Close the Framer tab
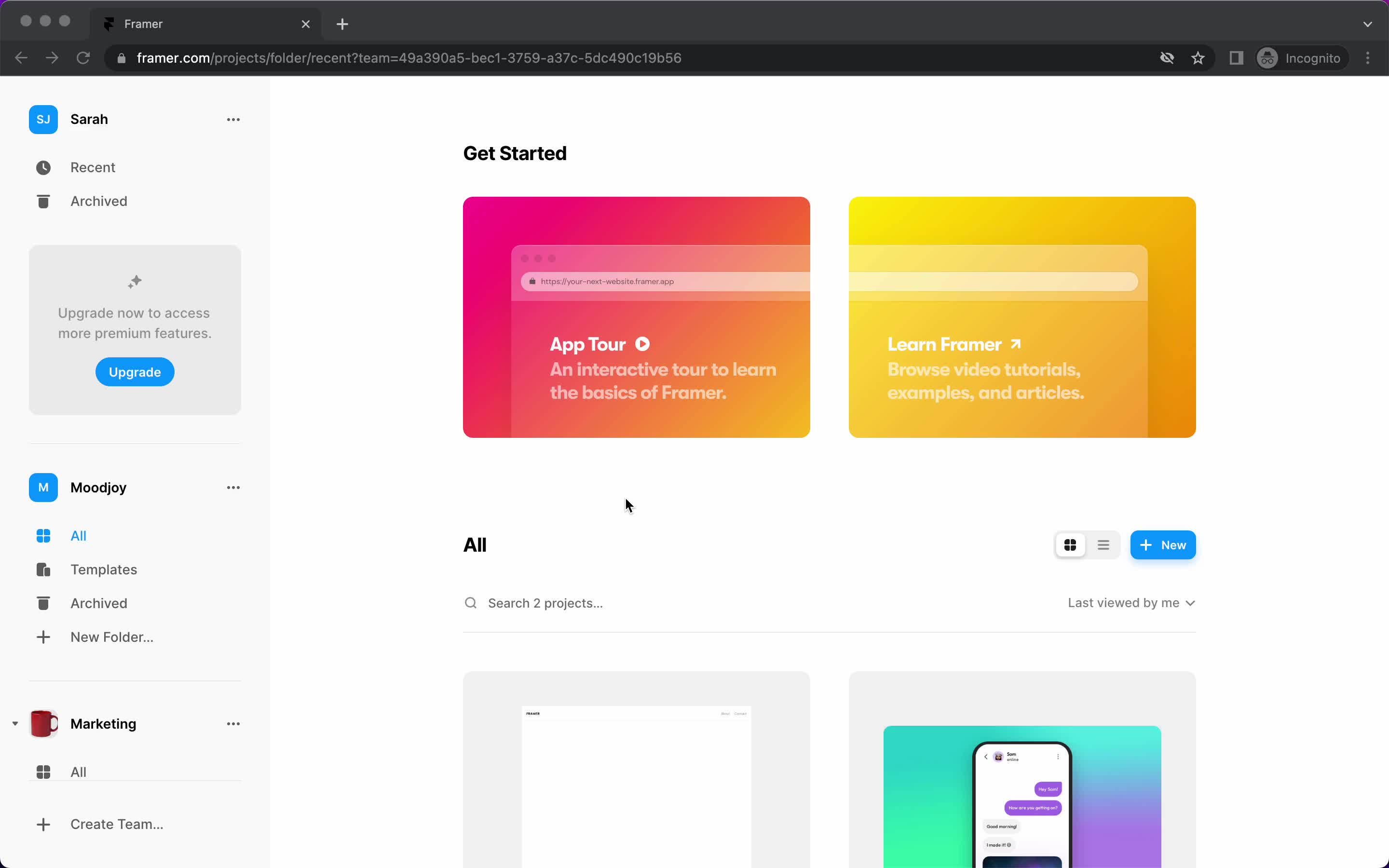This screenshot has width=1389, height=868. [x=306, y=24]
